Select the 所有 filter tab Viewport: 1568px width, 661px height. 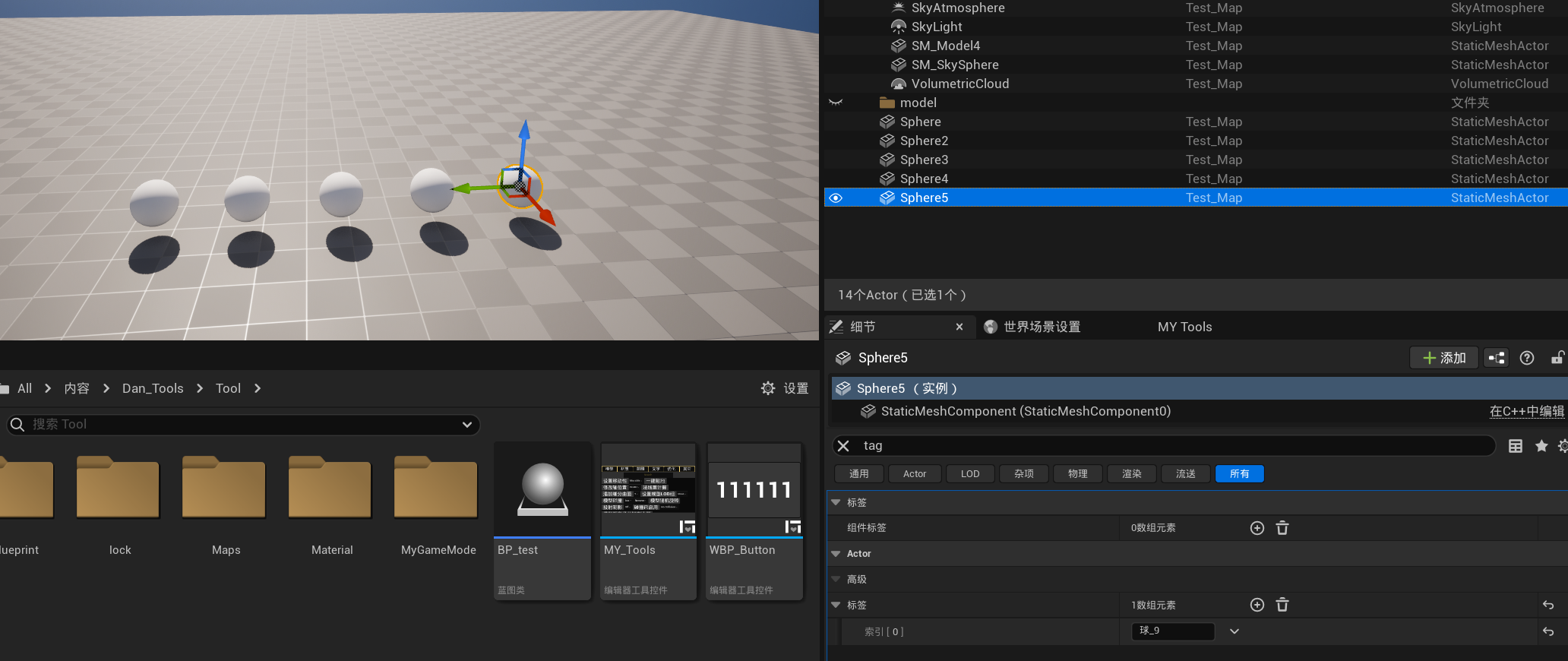point(1239,474)
